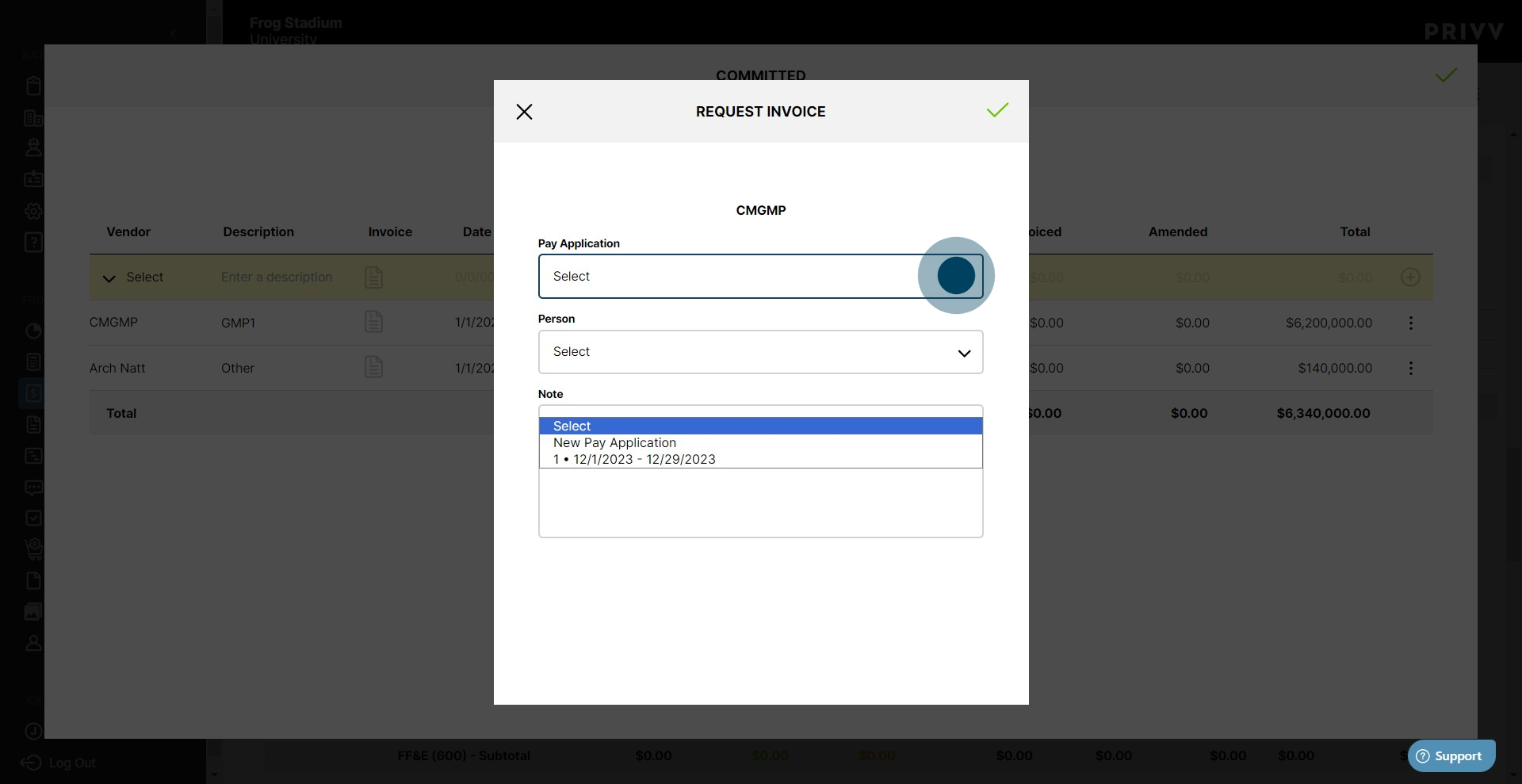Image resolution: width=1522 pixels, height=784 pixels.
Task: Open the Pay Application Select dropdown
Action: pos(760,276)
